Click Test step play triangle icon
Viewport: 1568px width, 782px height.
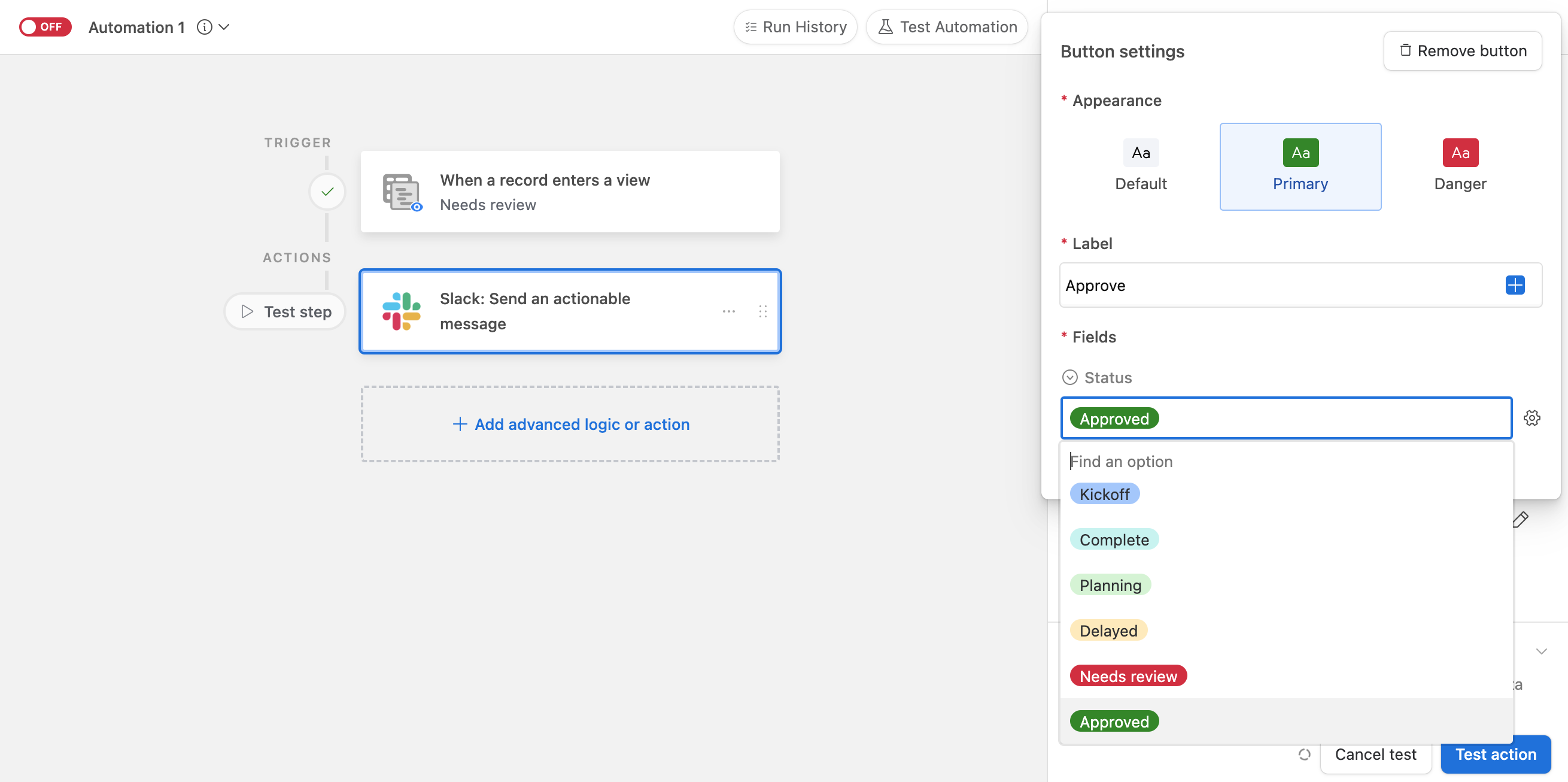(x=247, y=312)
